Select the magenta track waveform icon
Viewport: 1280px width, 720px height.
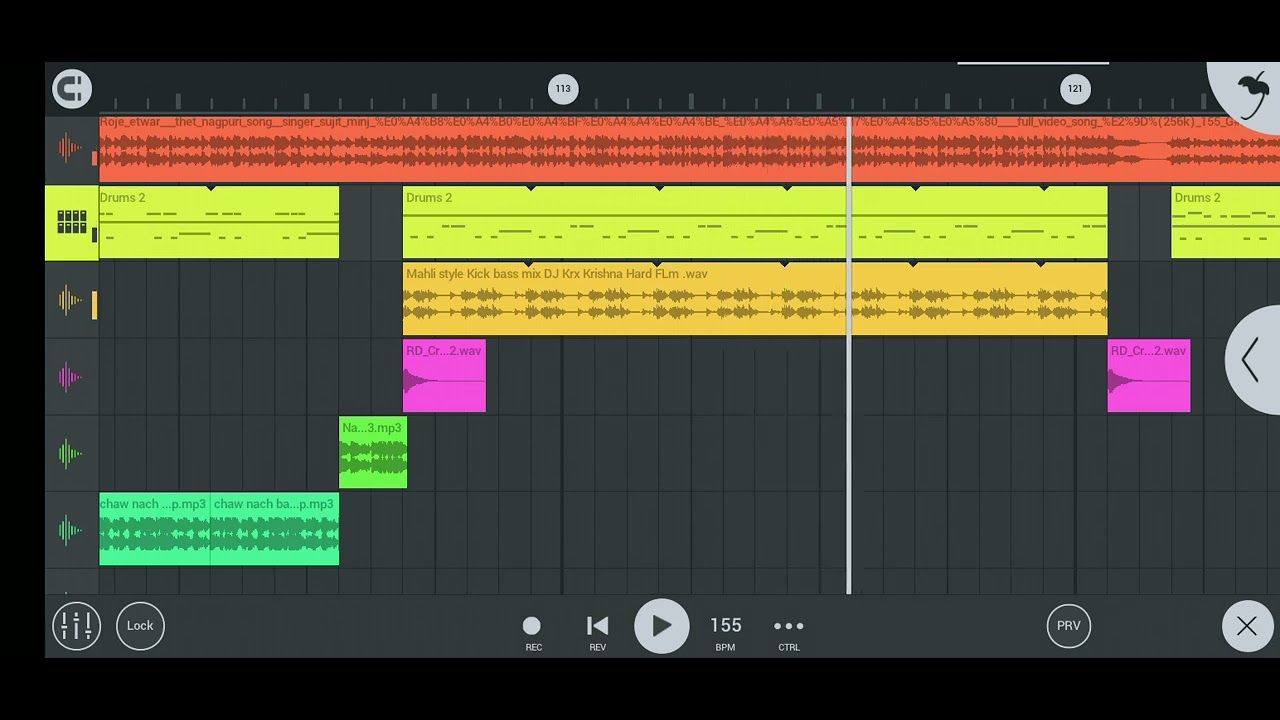click(x=70, y=377)
